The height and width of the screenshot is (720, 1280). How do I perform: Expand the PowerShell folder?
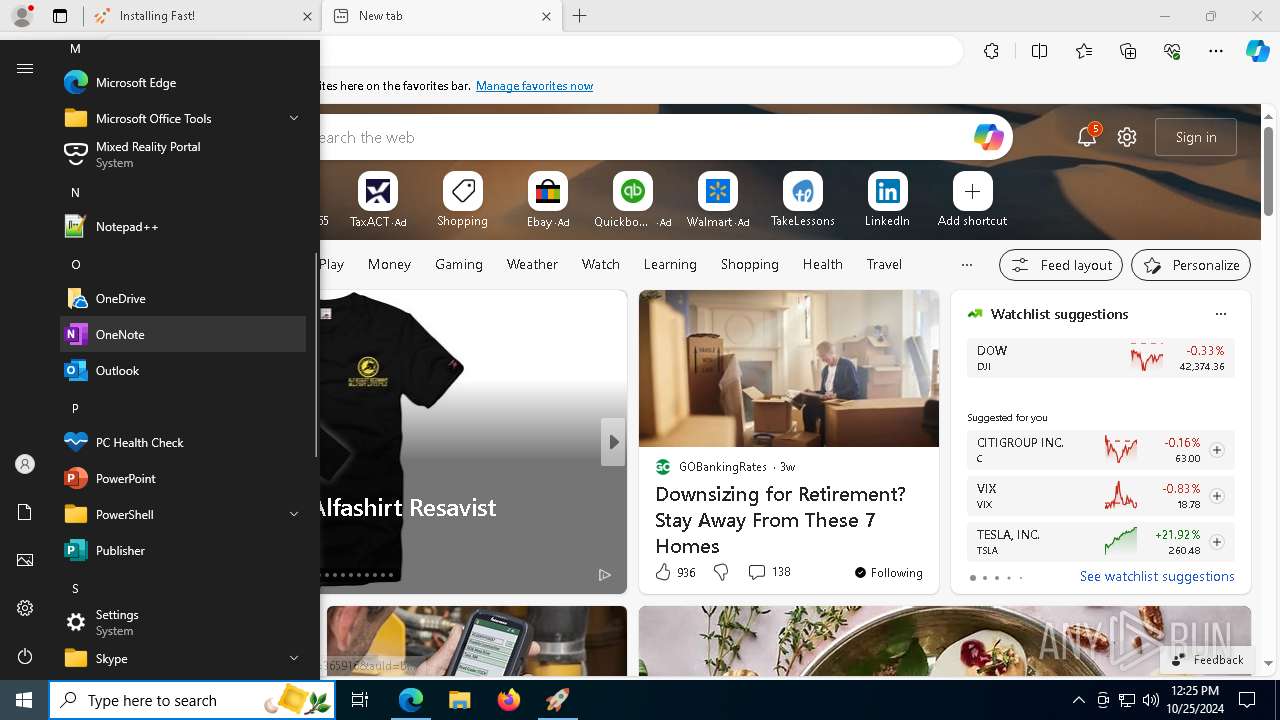click(x=183, y=515)
